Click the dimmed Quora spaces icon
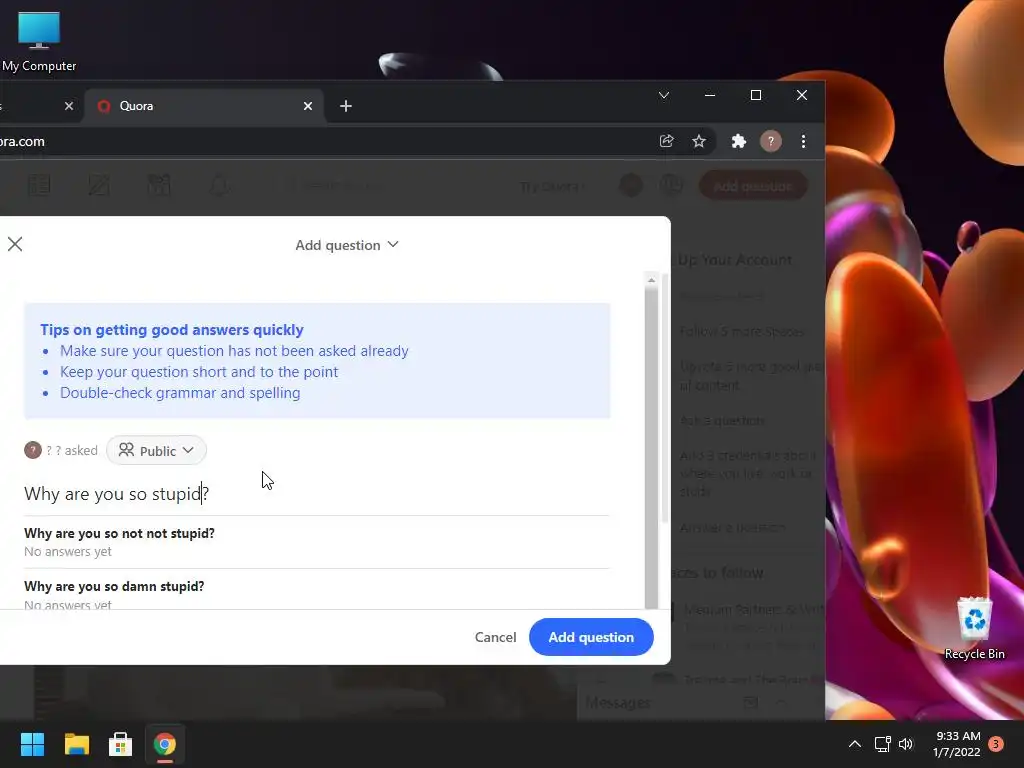The image size is (1024, 768). [x=159, y=186]
